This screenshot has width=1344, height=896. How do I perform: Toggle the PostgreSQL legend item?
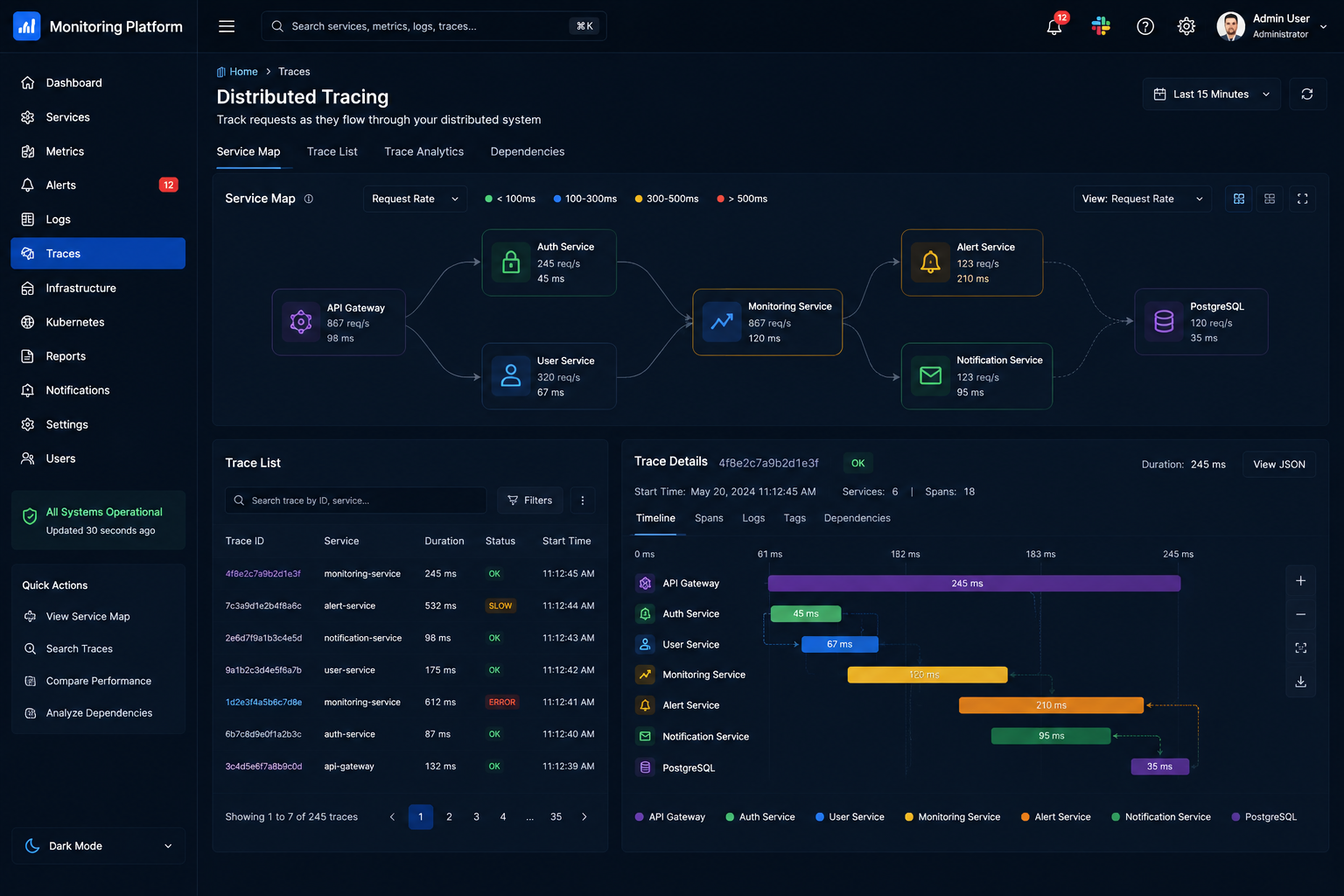tap(1264, 817)
